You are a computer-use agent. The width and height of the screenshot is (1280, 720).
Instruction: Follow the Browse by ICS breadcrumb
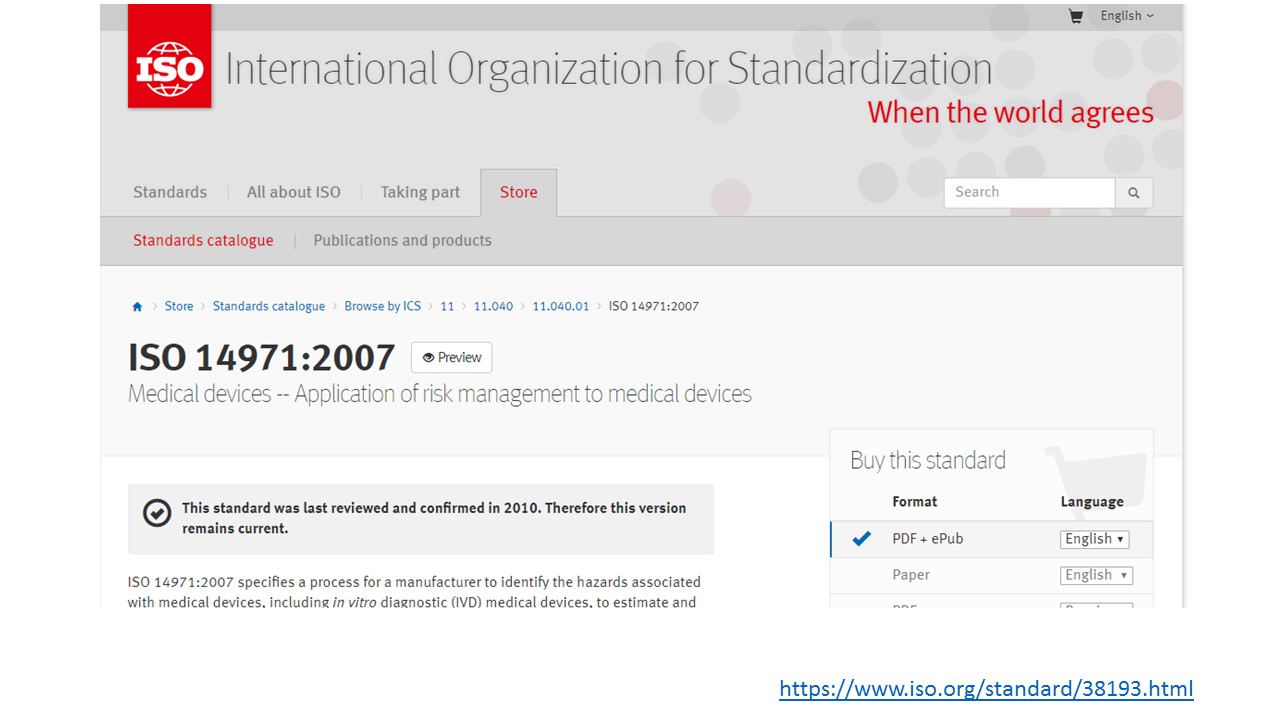383,306
